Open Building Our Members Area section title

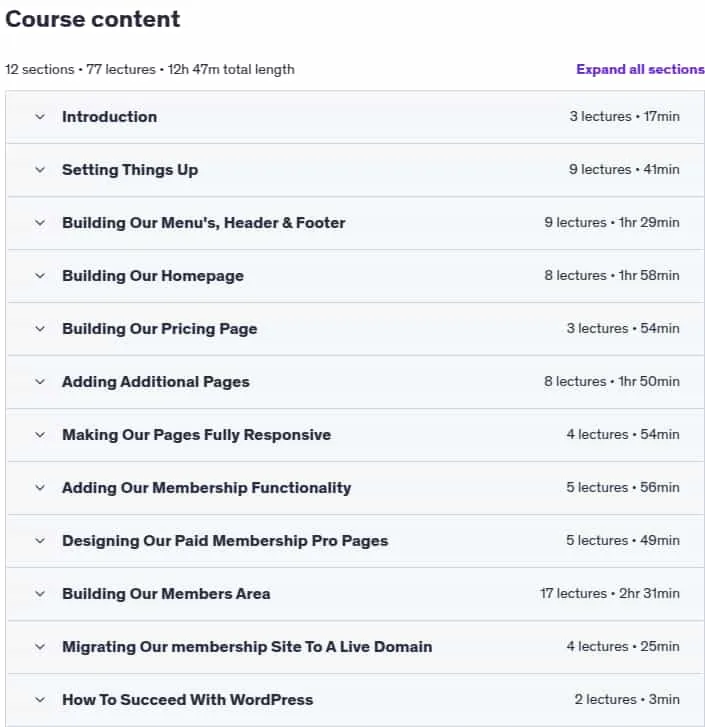pyautogui.click(x=166, y=594)
